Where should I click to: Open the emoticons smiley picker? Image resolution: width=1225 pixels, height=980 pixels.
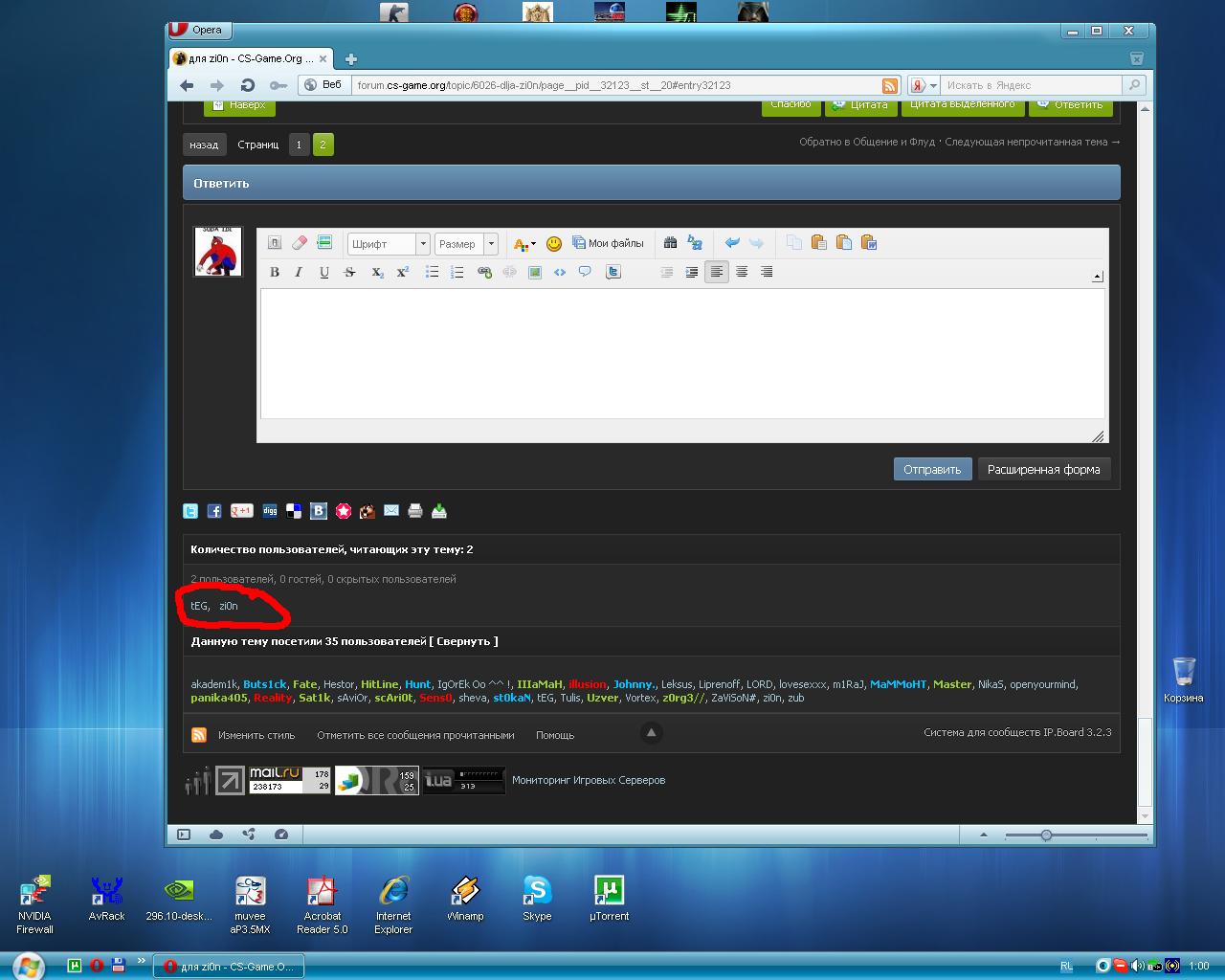point(553,243)
